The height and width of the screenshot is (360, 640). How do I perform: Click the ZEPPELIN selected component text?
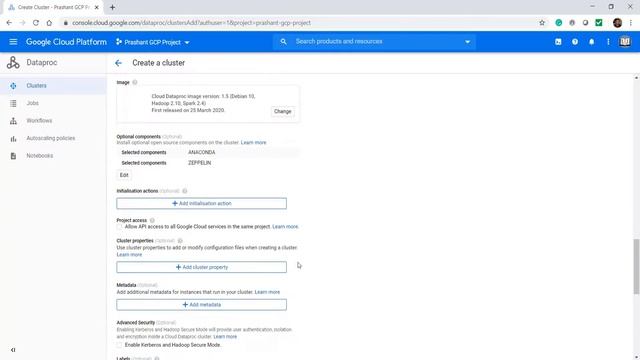[200, 163]
